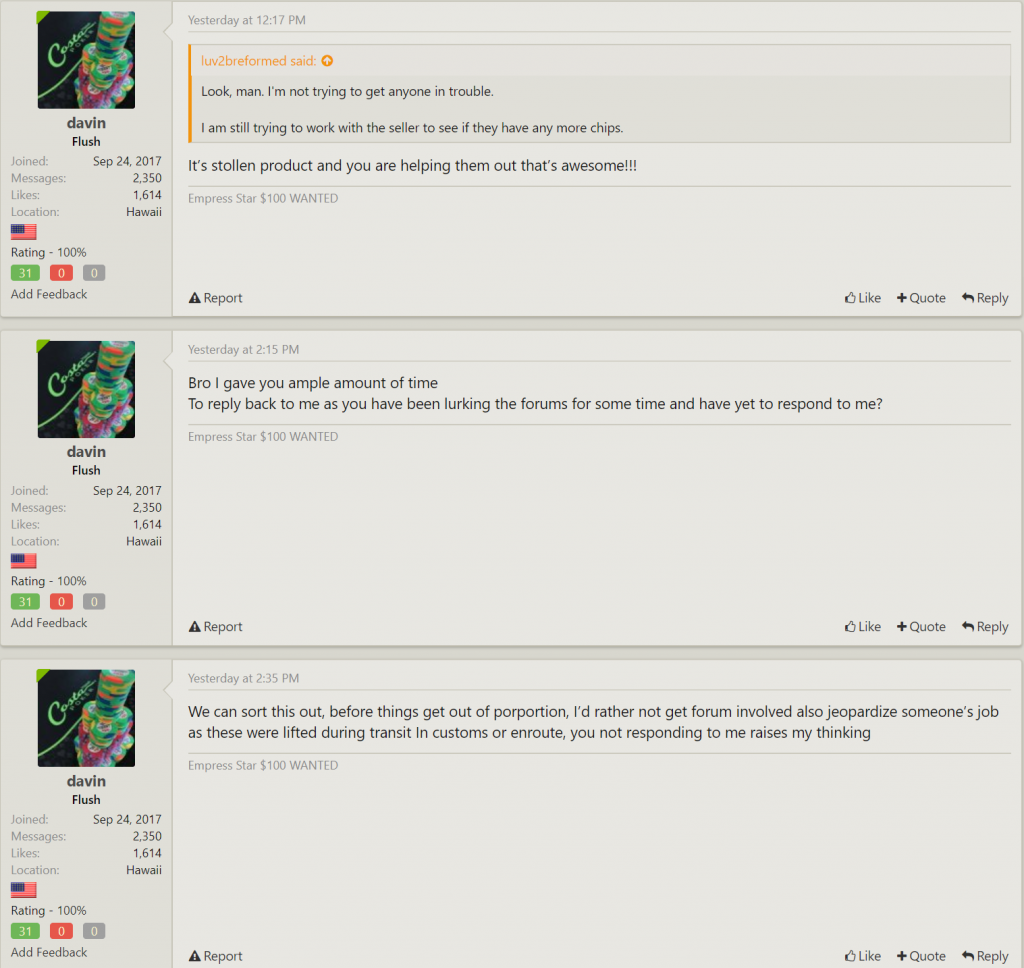Click Add Feedback under the first post
Image resolution: width=1024 pixels, height=968 pixels.
pos(49,294)
